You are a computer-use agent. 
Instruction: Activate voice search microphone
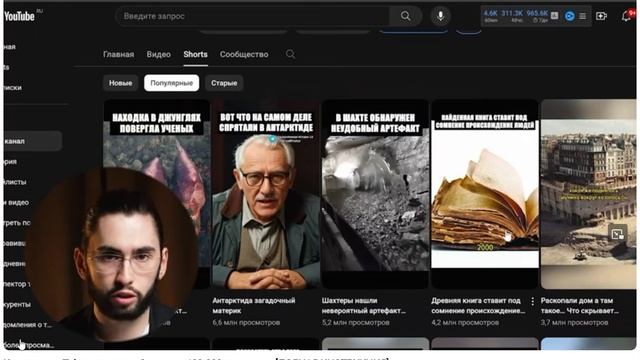(x=440, y=16)
